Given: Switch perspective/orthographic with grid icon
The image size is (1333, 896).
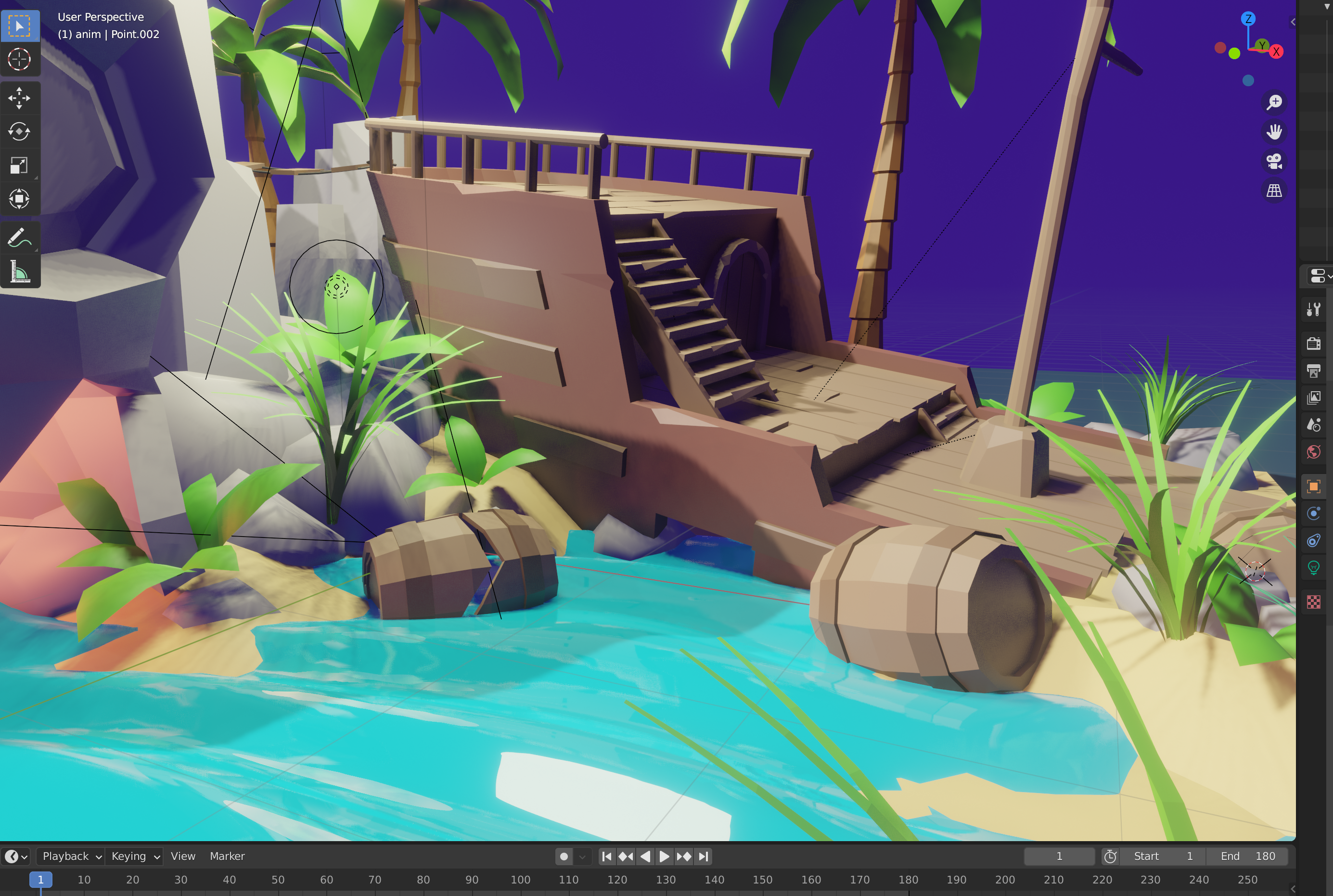Looking at the screenshot, I should click(1274, 191).
